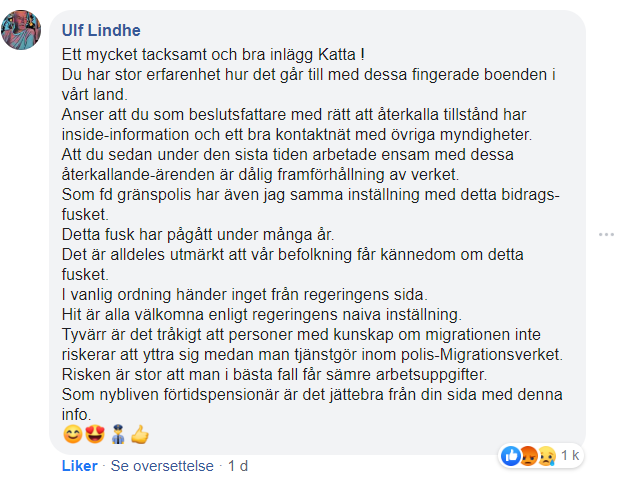
Task: Open Ulf Lindhe's profile name link
Action: [101, 30]
